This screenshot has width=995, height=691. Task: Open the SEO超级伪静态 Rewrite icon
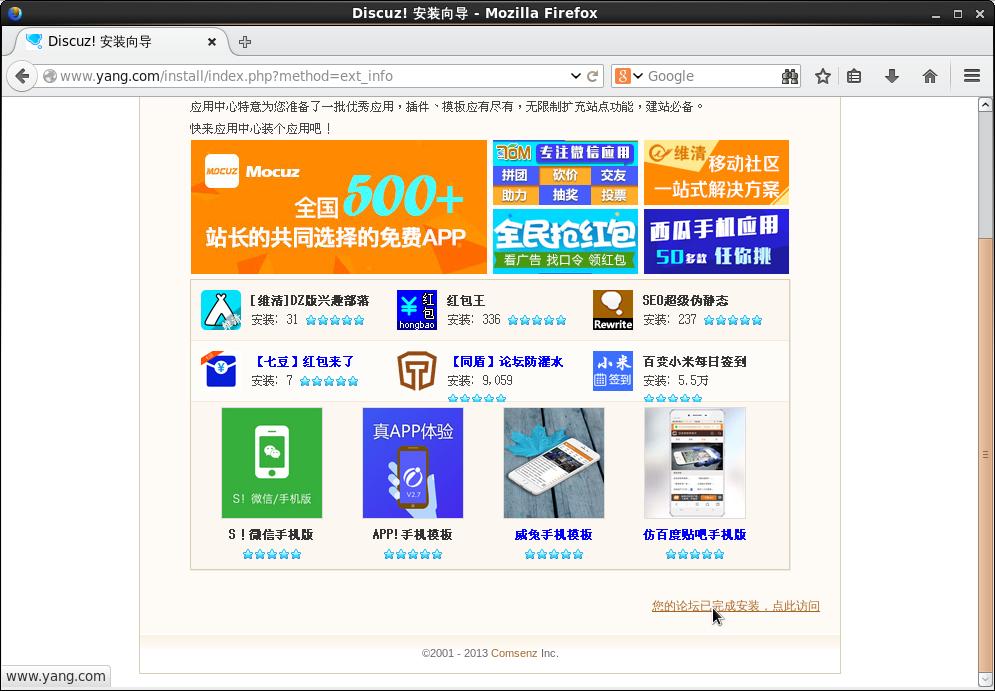tap(612, 310)
